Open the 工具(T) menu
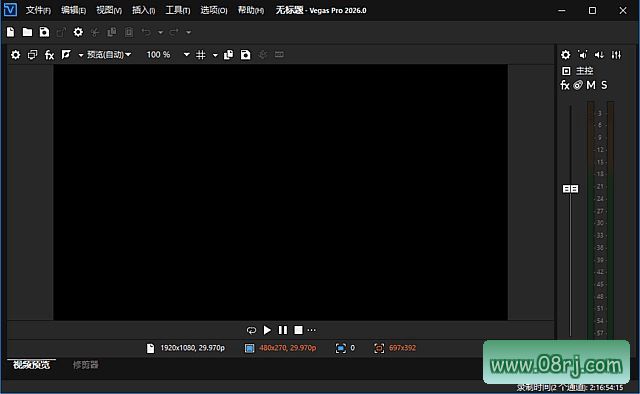 (x=178, y=10)
